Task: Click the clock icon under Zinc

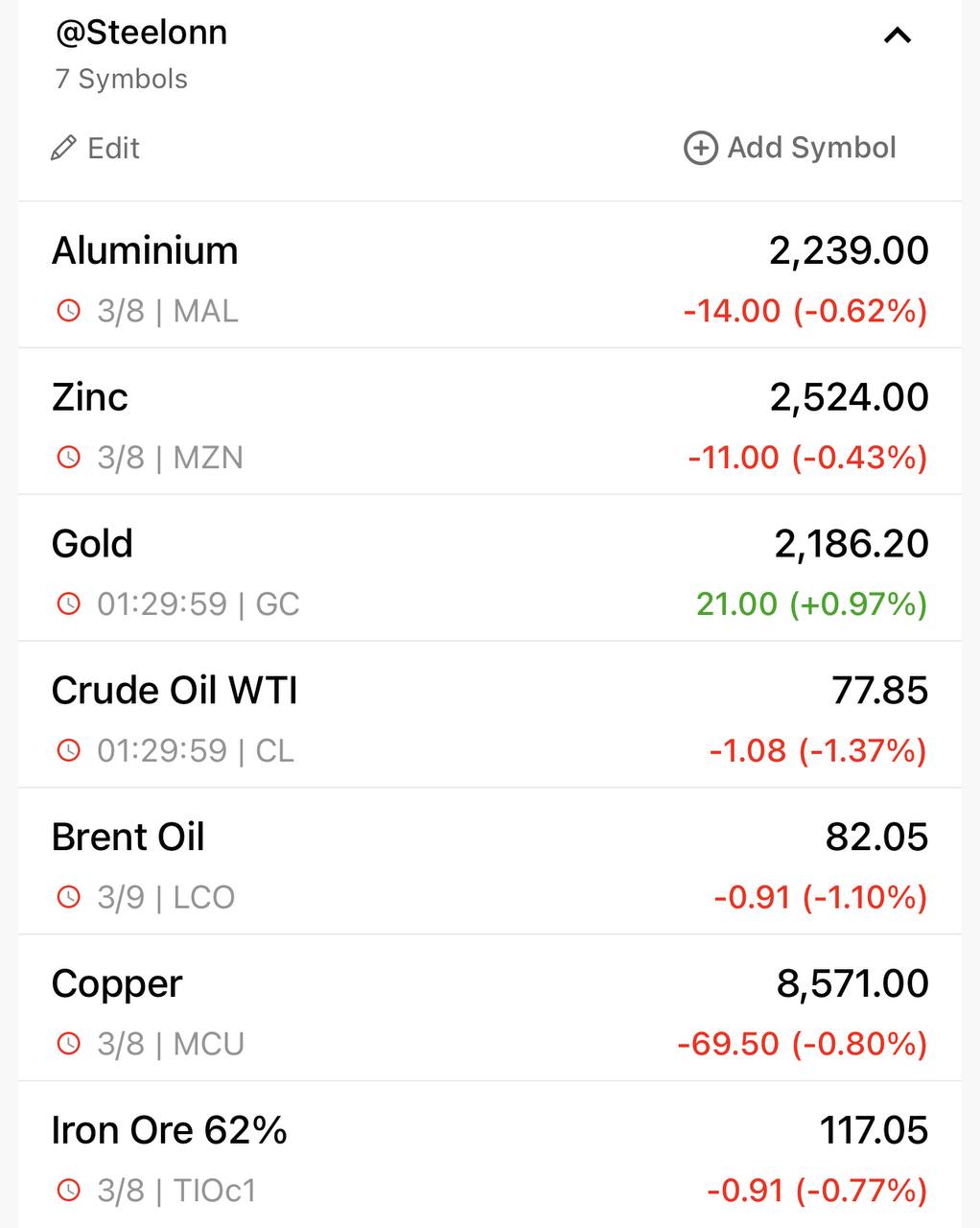Action: pyautogui.click(x=69, y=458)
